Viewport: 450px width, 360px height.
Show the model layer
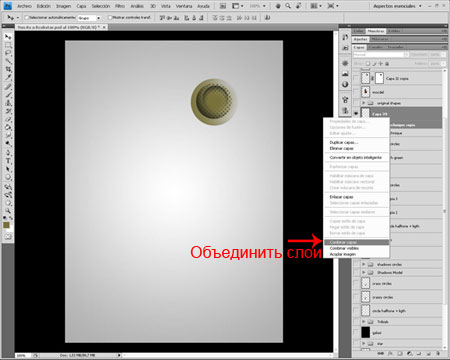356,92
